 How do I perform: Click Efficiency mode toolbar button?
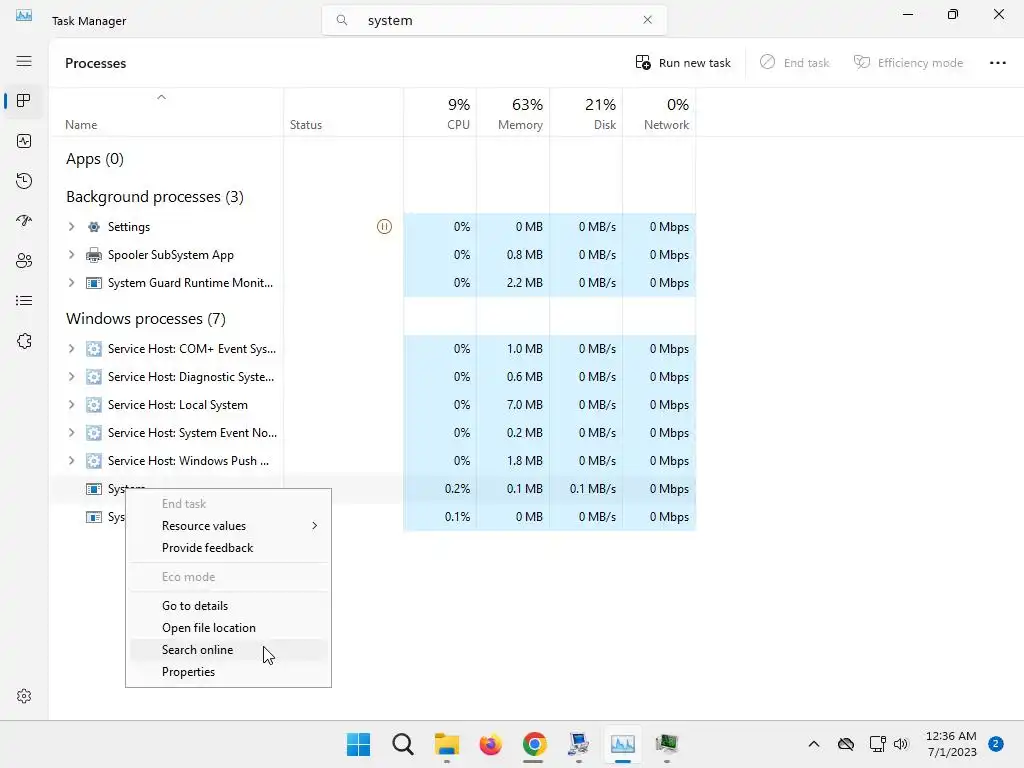pyautogui.click(x=908, y=63)
